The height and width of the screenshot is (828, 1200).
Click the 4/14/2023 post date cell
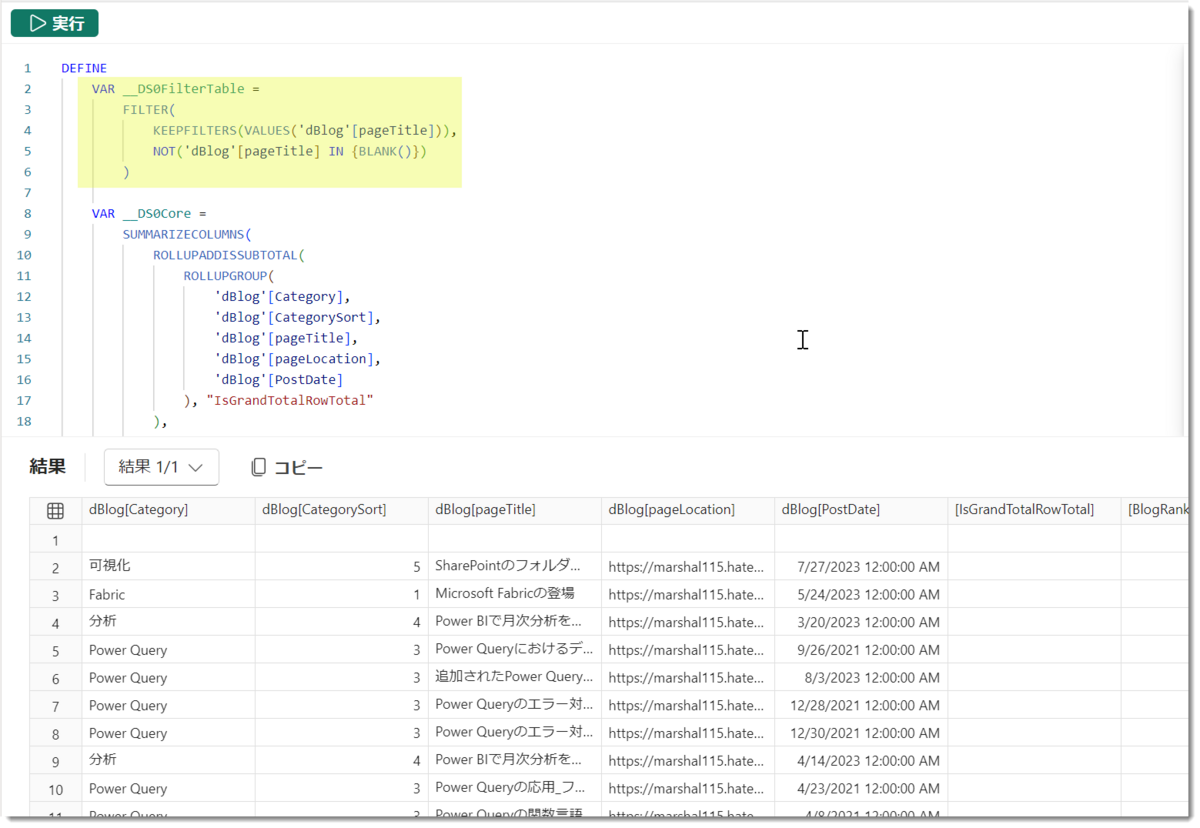pos(861,761)
